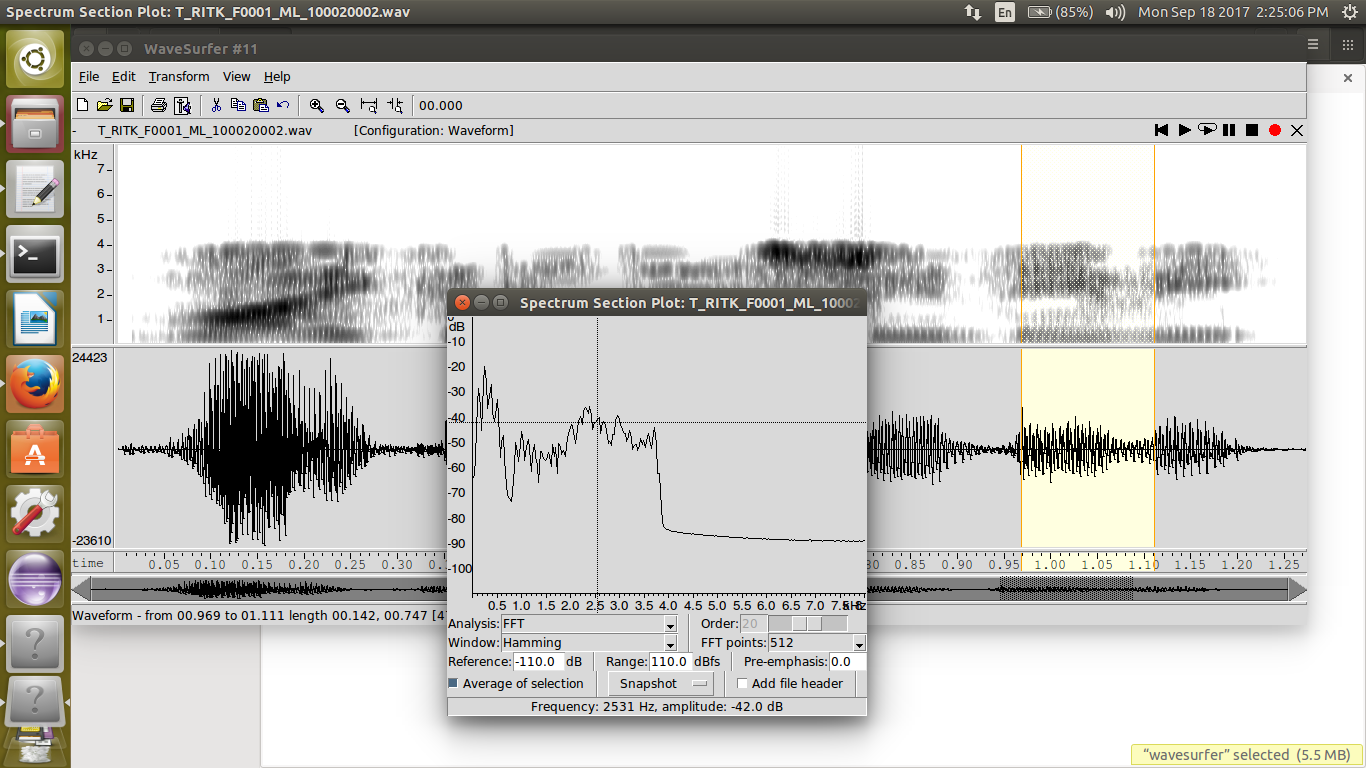Open the Transform menu
The height and width of the screenshot is (768, 1366).
[x=179, y=77]
